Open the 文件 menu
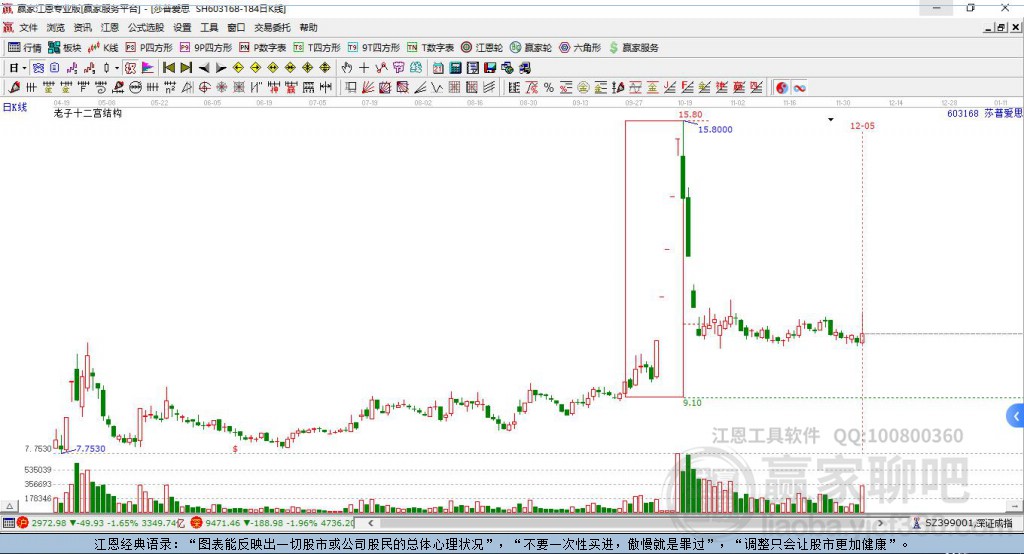 click(x=28, y=27)
